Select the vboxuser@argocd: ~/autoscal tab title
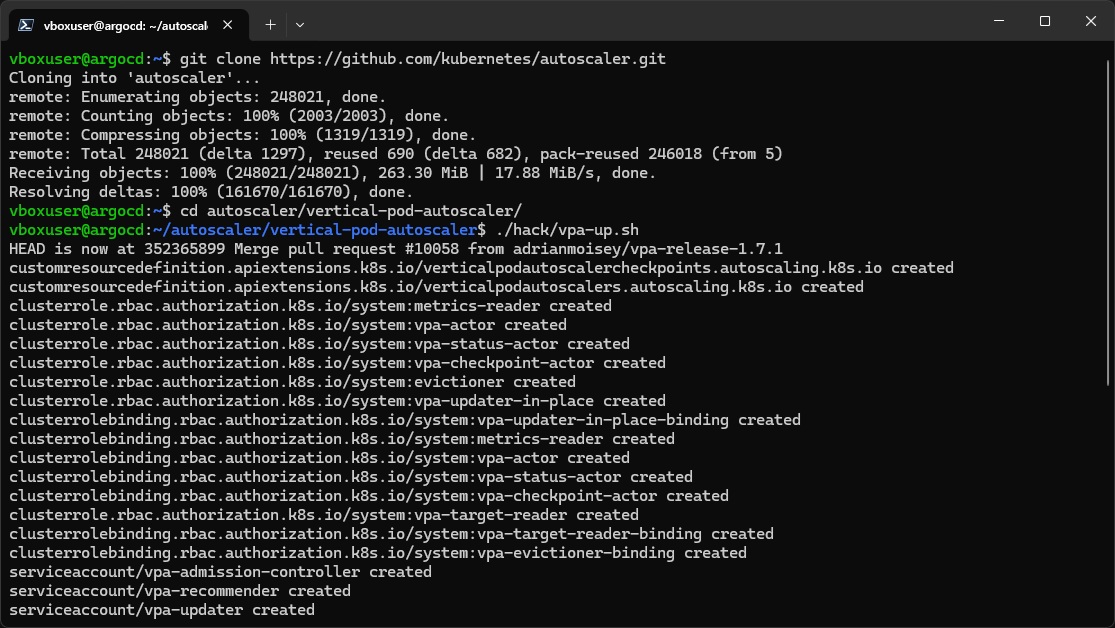 [126, 26]
